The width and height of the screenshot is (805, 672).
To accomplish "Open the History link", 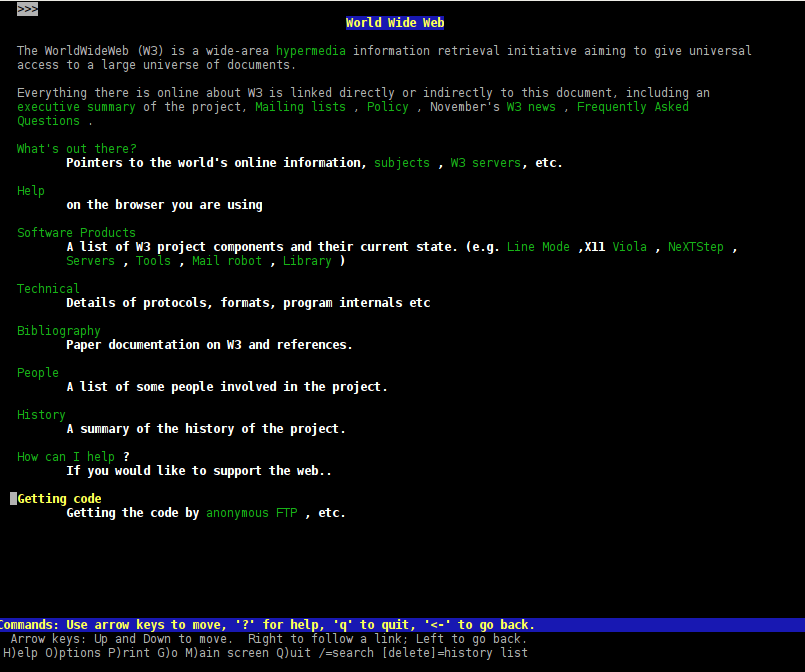I will [x=41, y=415].
